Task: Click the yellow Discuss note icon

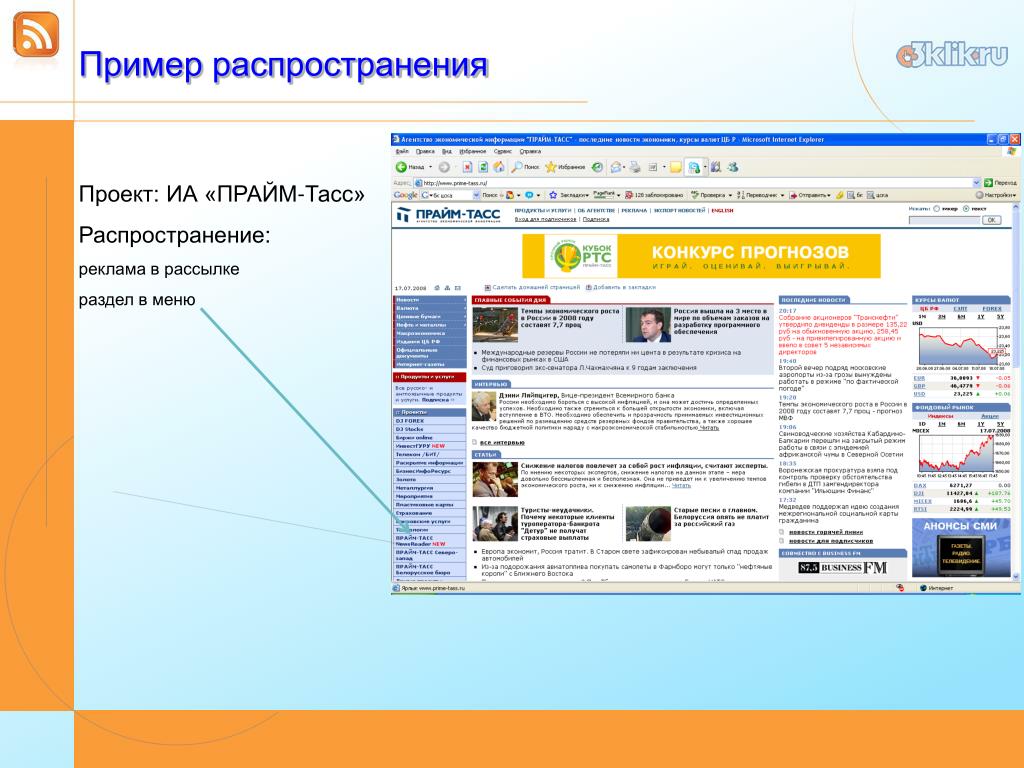Action: coord(676,167)
